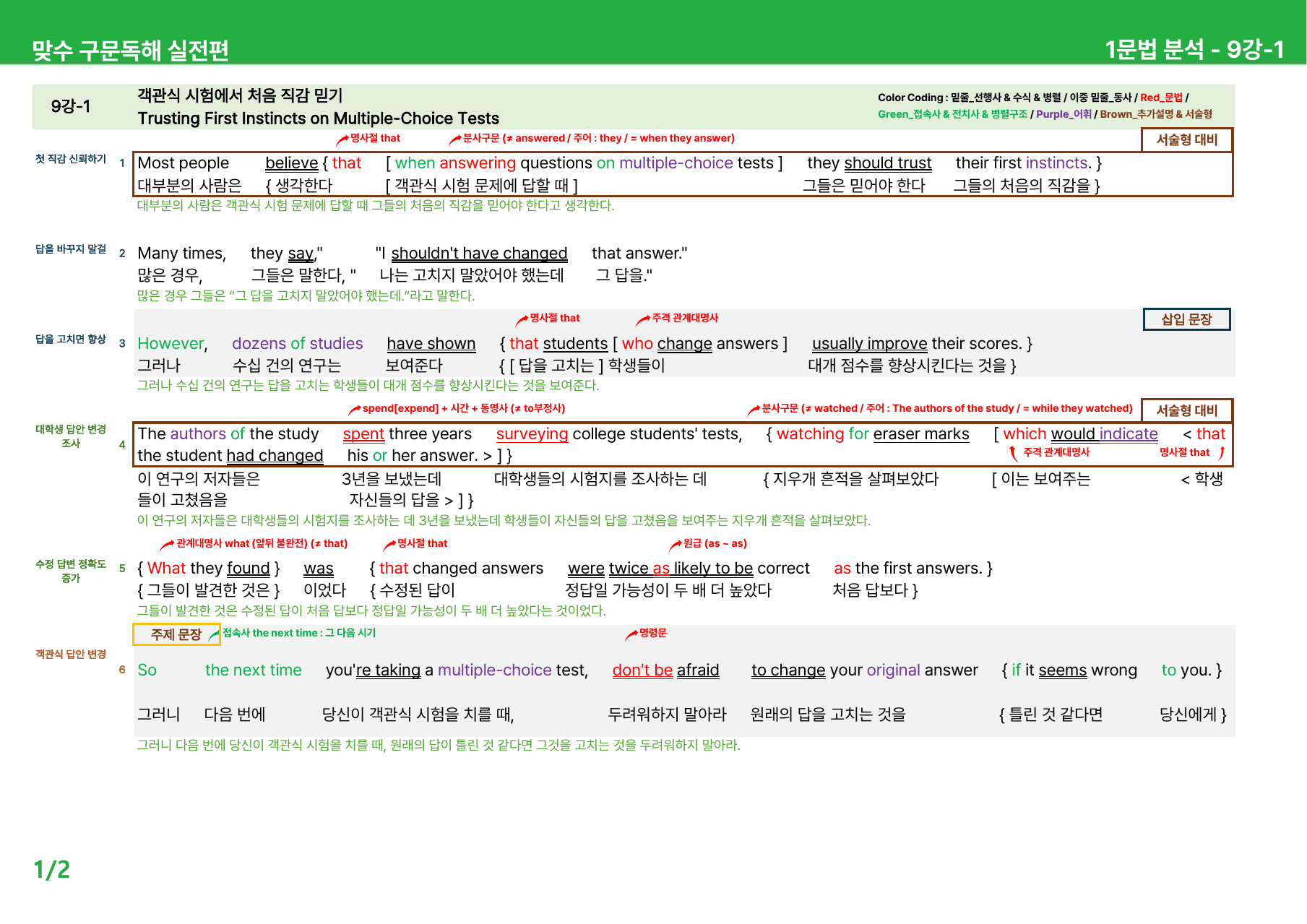Click the red arrow next to 주격 관계대명사 in sentence 3
1307x924 pixels.
[x=643, y=319]
